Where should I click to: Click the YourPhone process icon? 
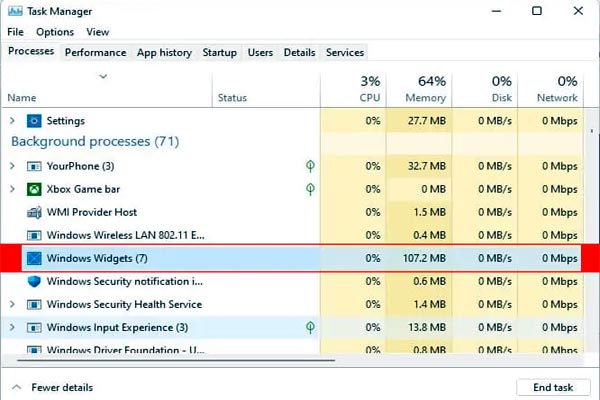coord(34,167)
